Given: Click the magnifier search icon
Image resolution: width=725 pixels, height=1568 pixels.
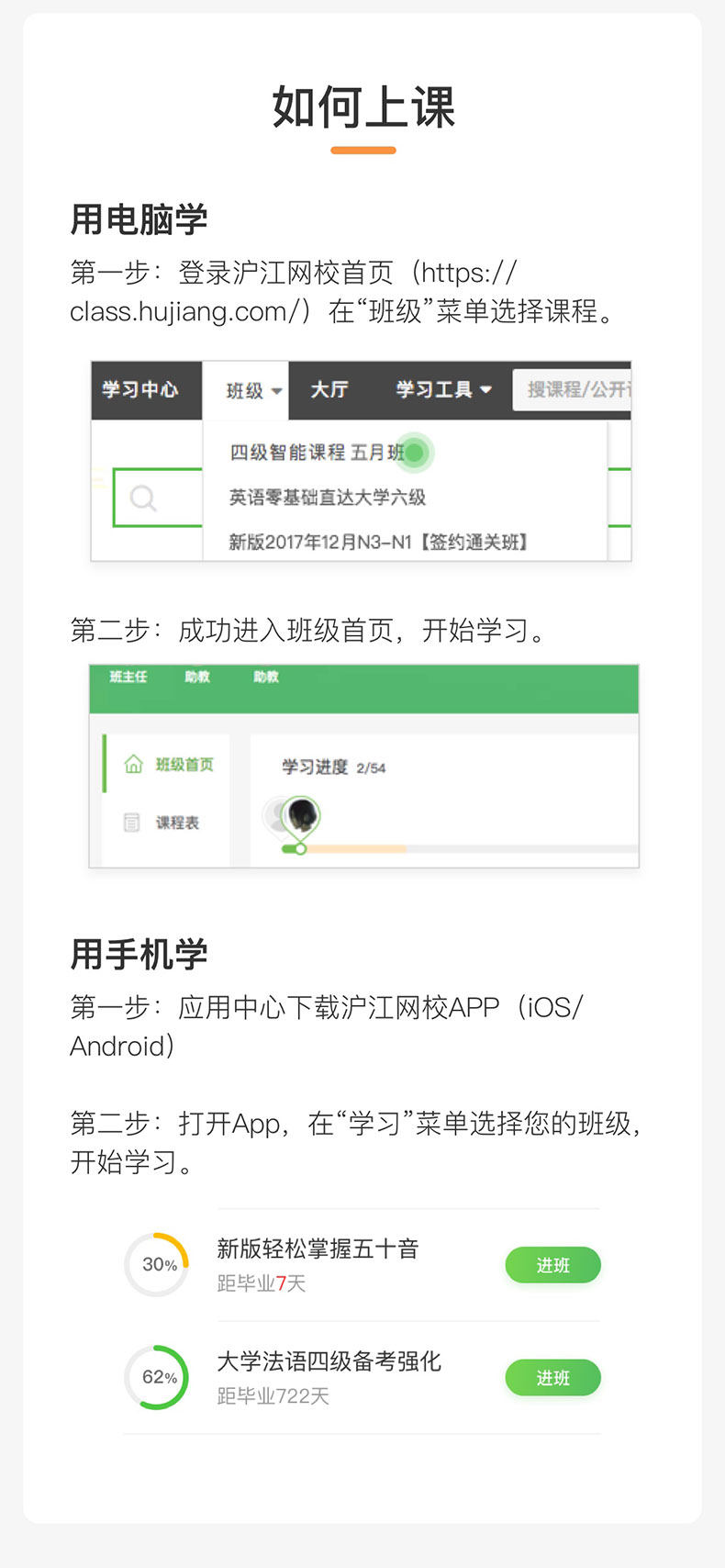Looking at the screenshot, I should pyautogui.click(x=143, y=498).
